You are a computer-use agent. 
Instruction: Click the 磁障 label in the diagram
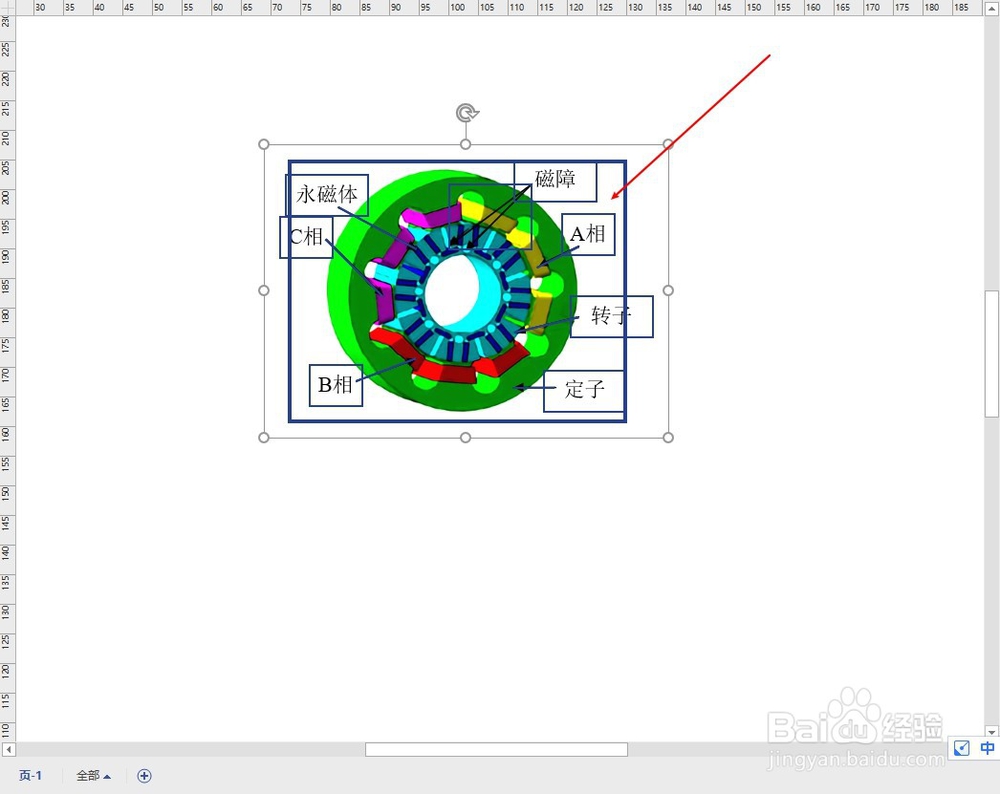(x=555, y=179)
